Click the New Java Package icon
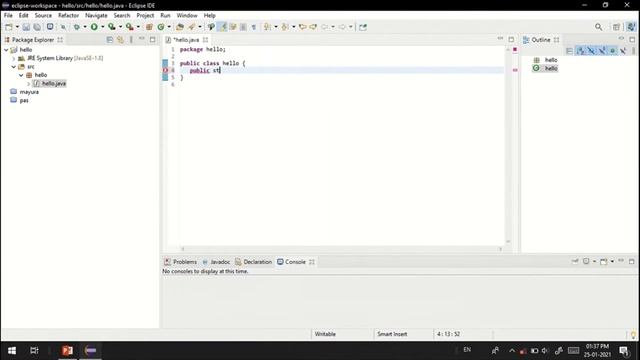Screen dimensions: 640x360 point(149,27)
